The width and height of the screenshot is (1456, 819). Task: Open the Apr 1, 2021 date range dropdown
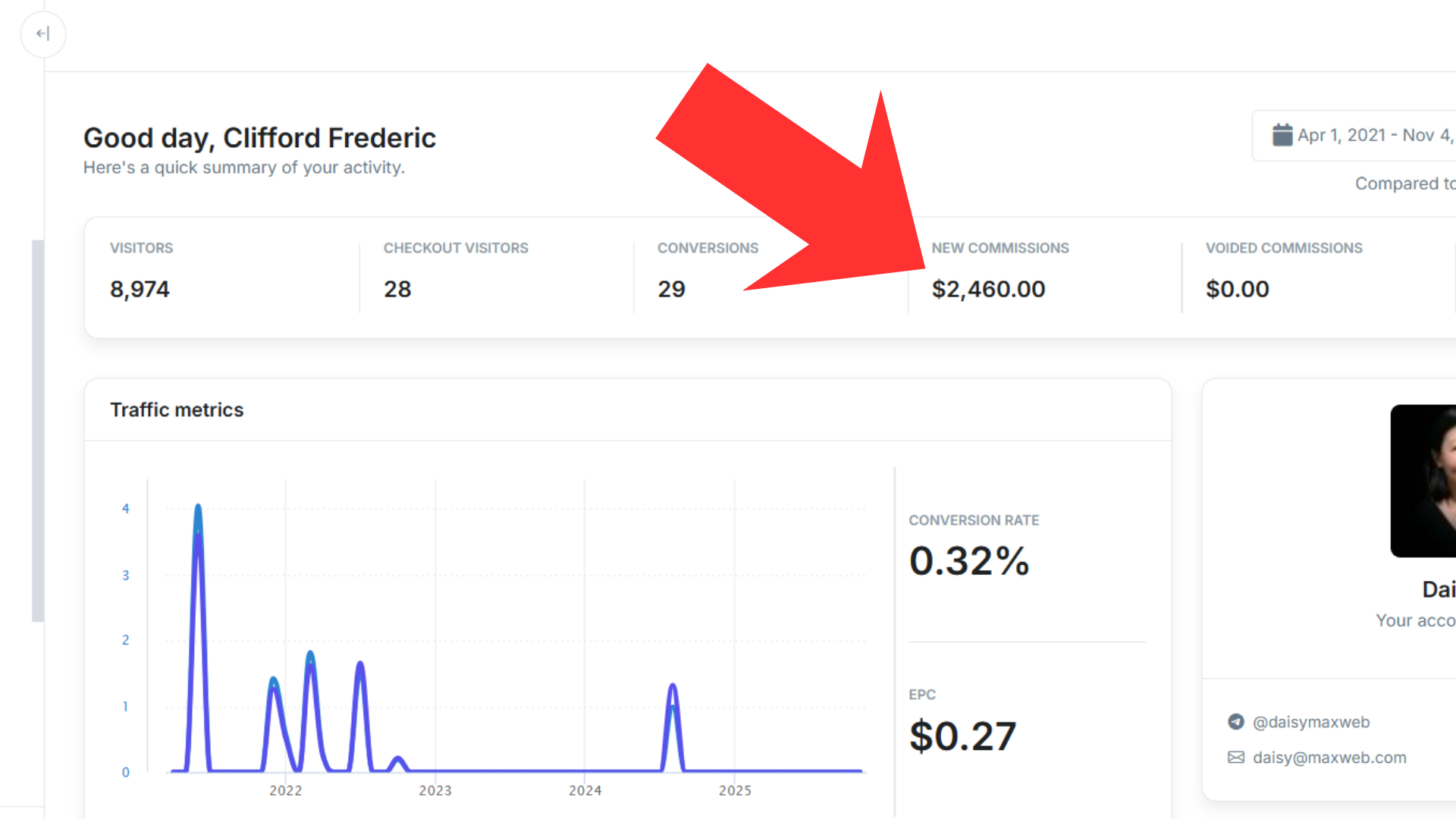pos(1365,135)
